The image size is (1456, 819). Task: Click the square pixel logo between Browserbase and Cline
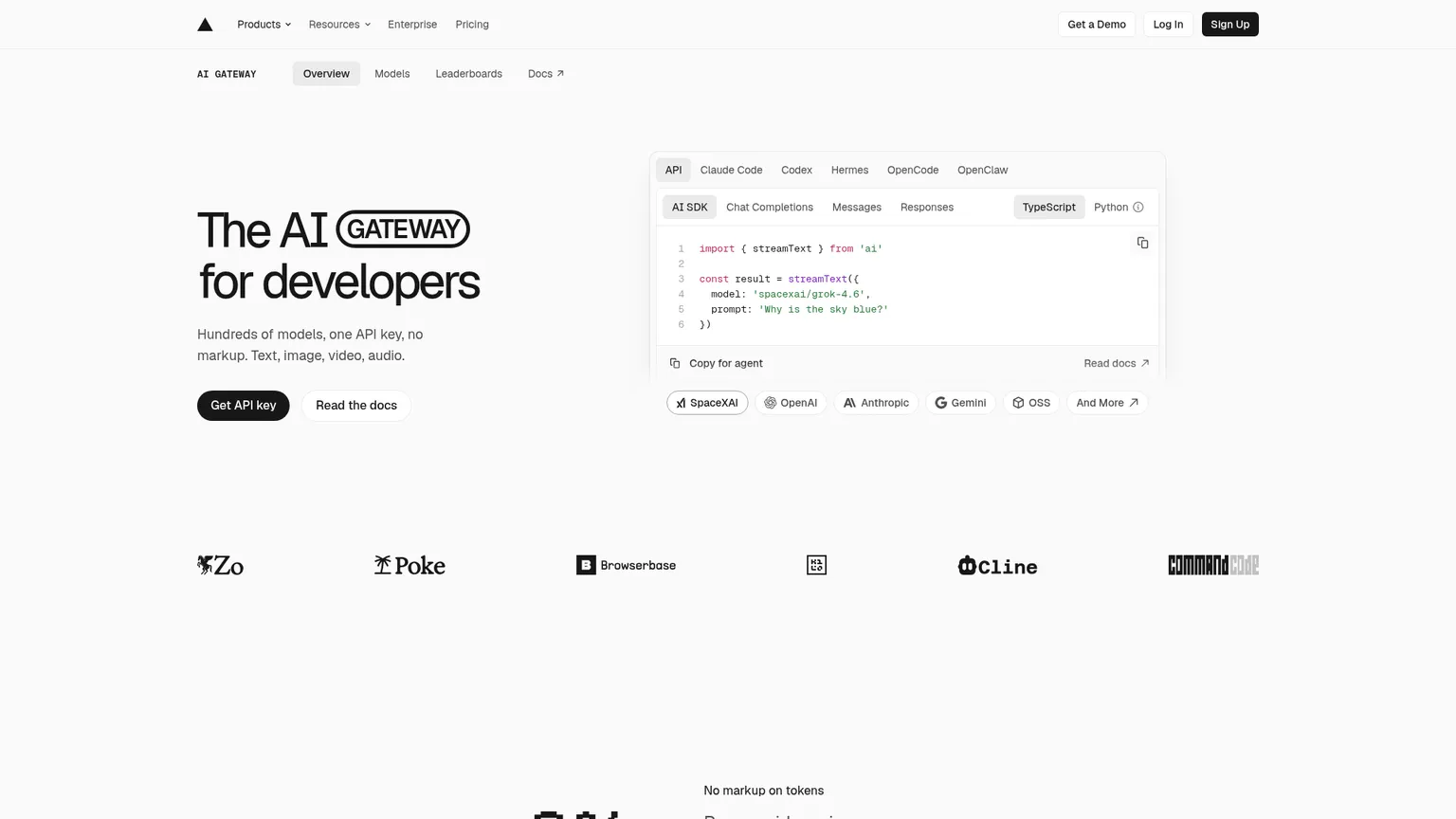816,565
